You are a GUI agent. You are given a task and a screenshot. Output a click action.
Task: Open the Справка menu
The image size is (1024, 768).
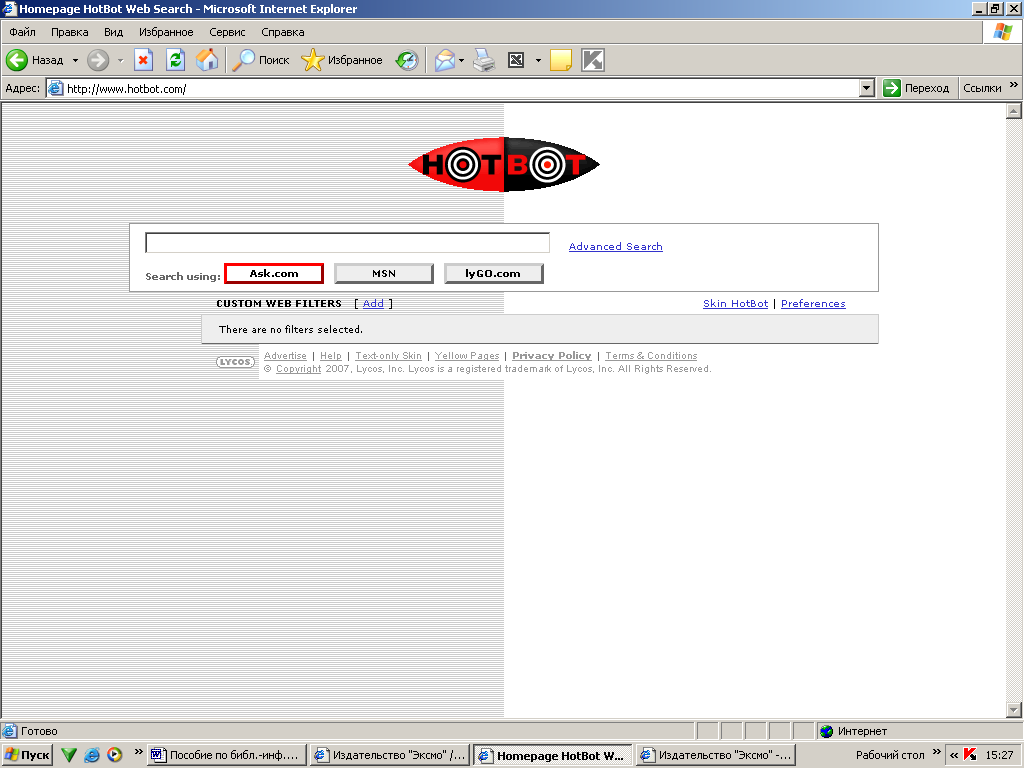[x=283, y=32]
